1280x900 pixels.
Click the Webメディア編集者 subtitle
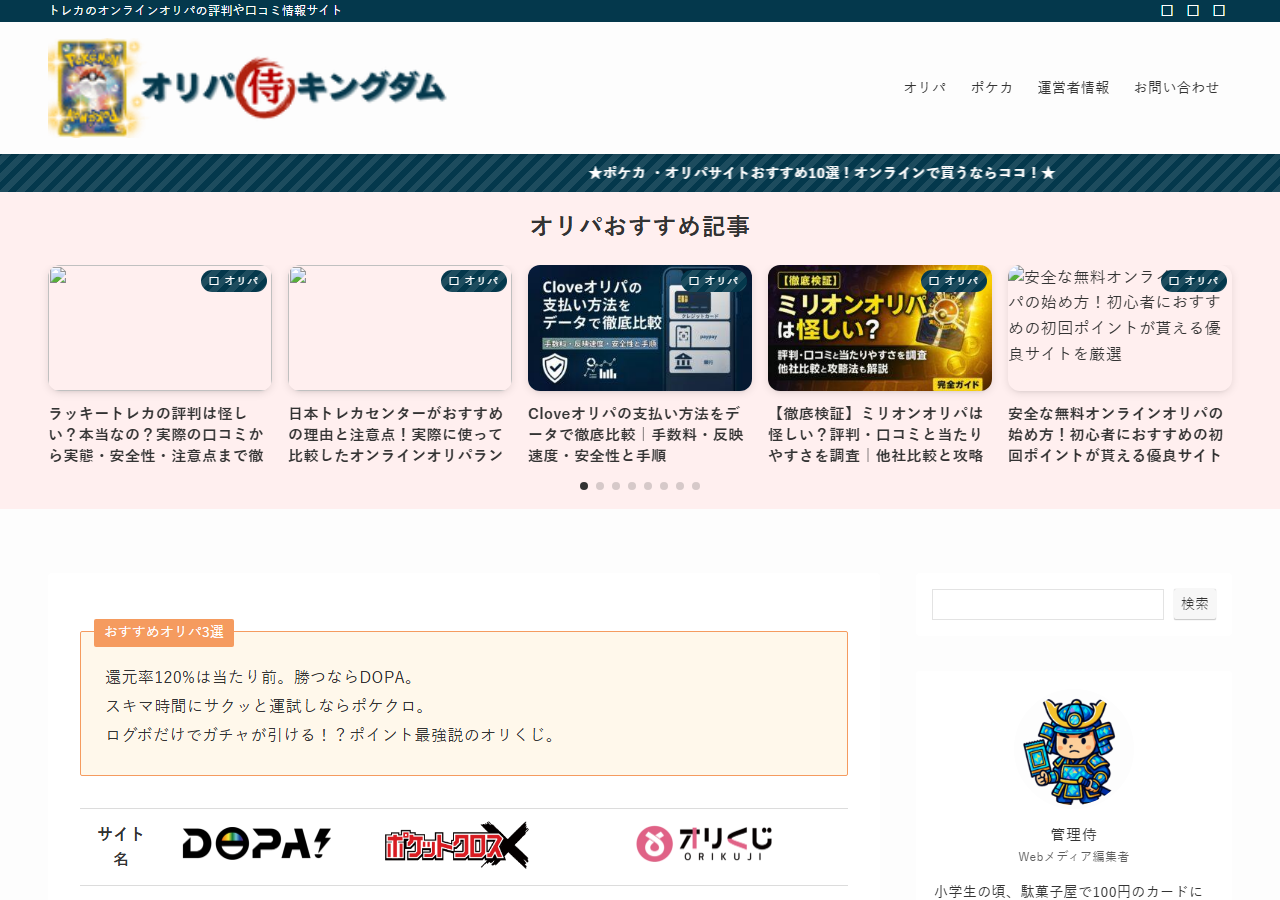point(1074,857)
